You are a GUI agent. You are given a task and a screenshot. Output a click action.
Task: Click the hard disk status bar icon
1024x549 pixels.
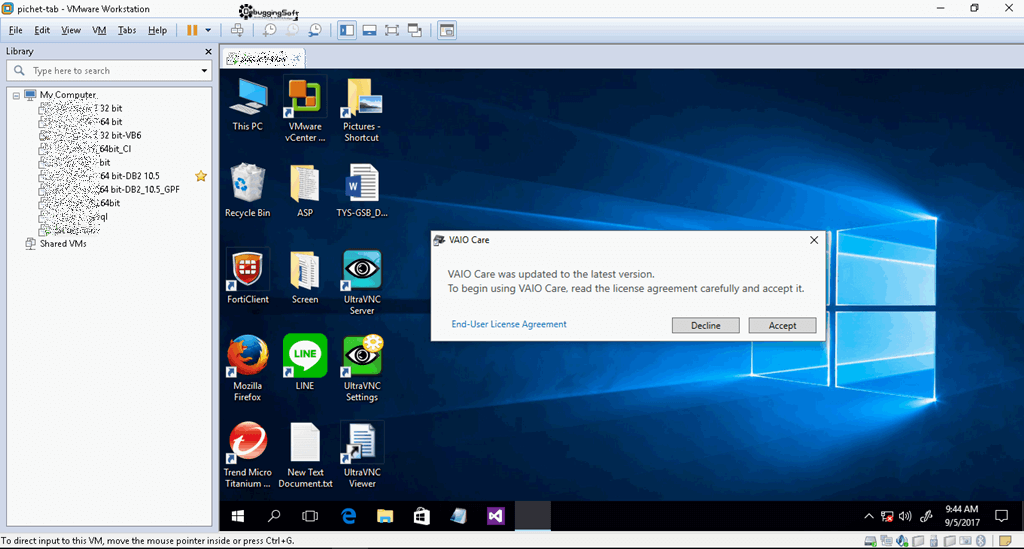[x=871, y=541]
